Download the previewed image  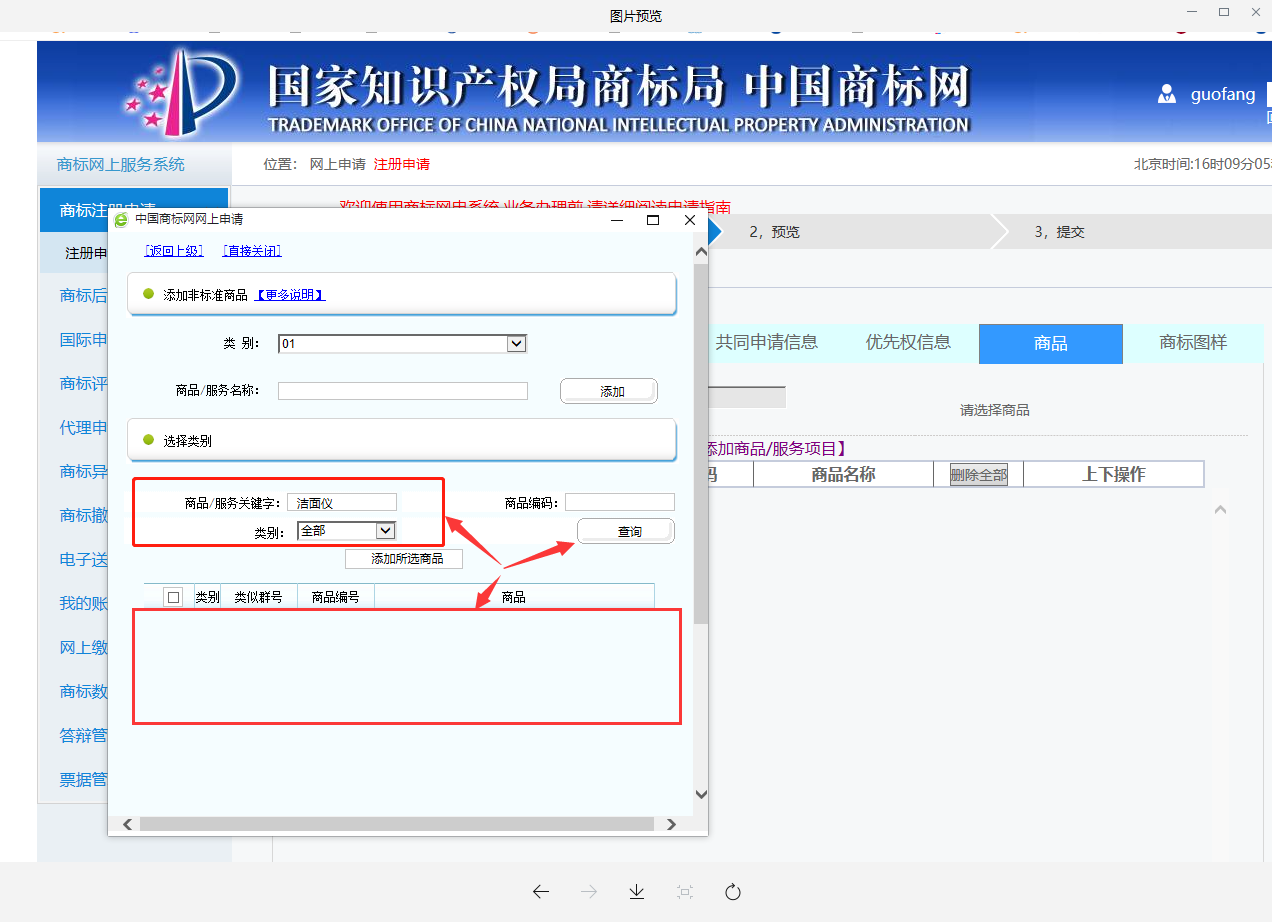pos(637,892)
